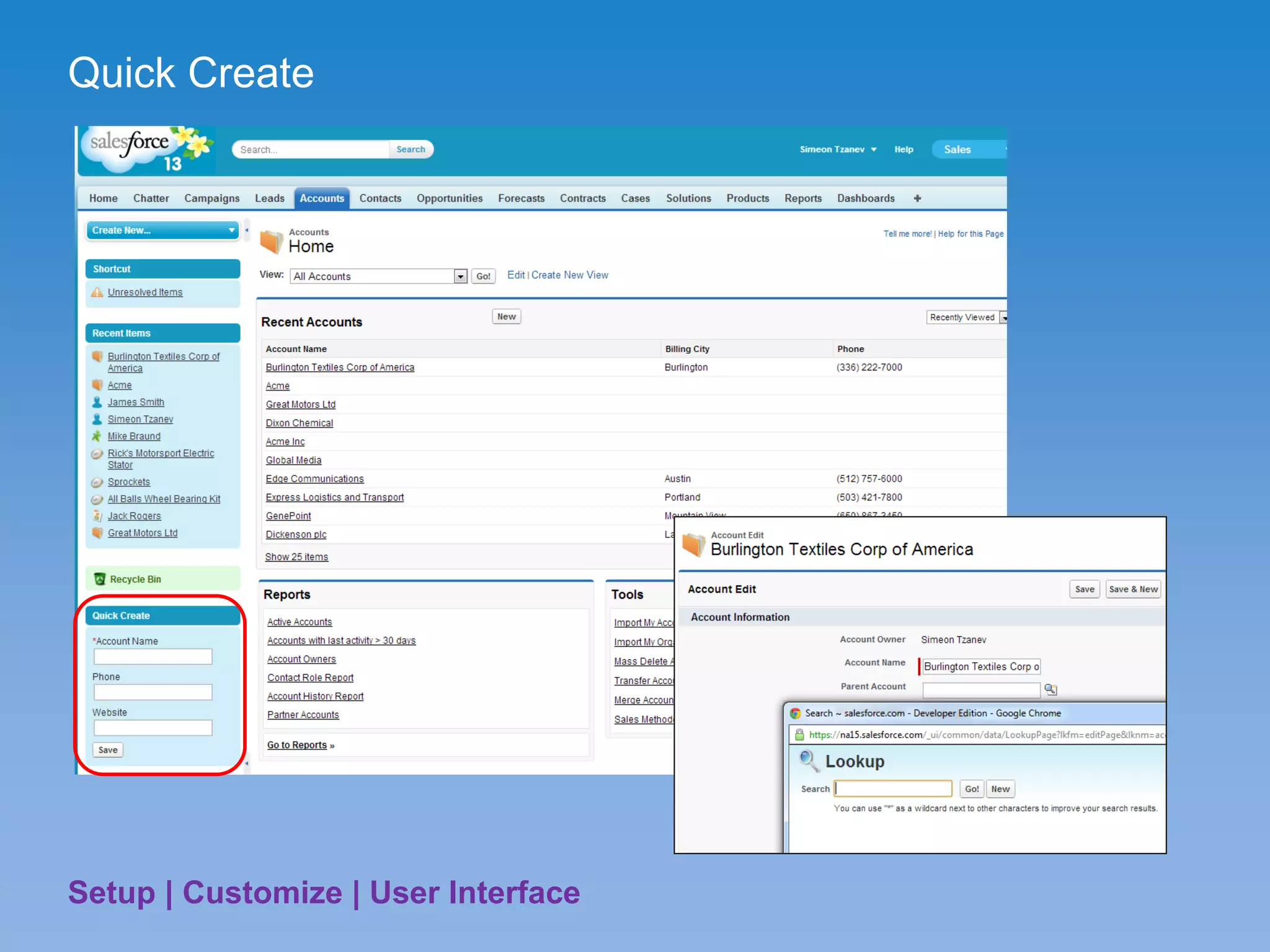Focus the header Search text box
The width and height of the screenshot is (1270, 952).
(x=311, y=149)
